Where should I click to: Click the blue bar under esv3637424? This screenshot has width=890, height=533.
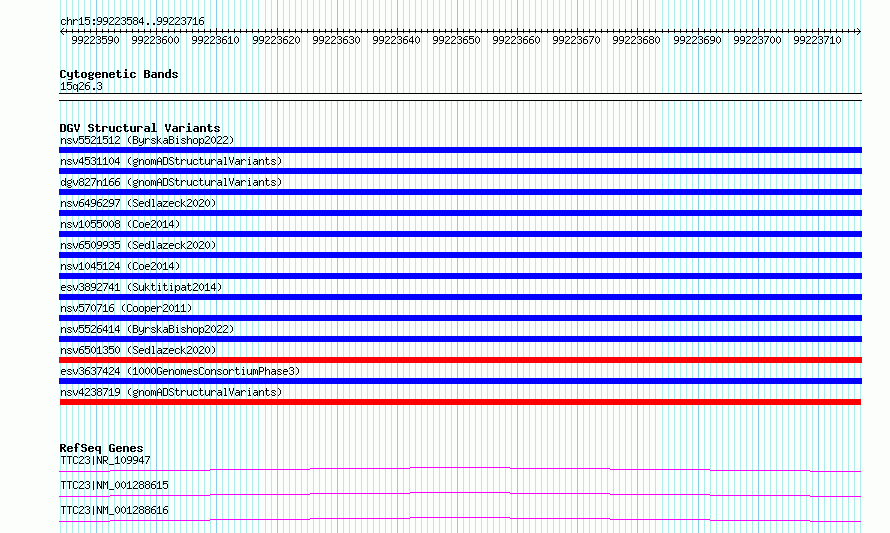coord(460,381)
